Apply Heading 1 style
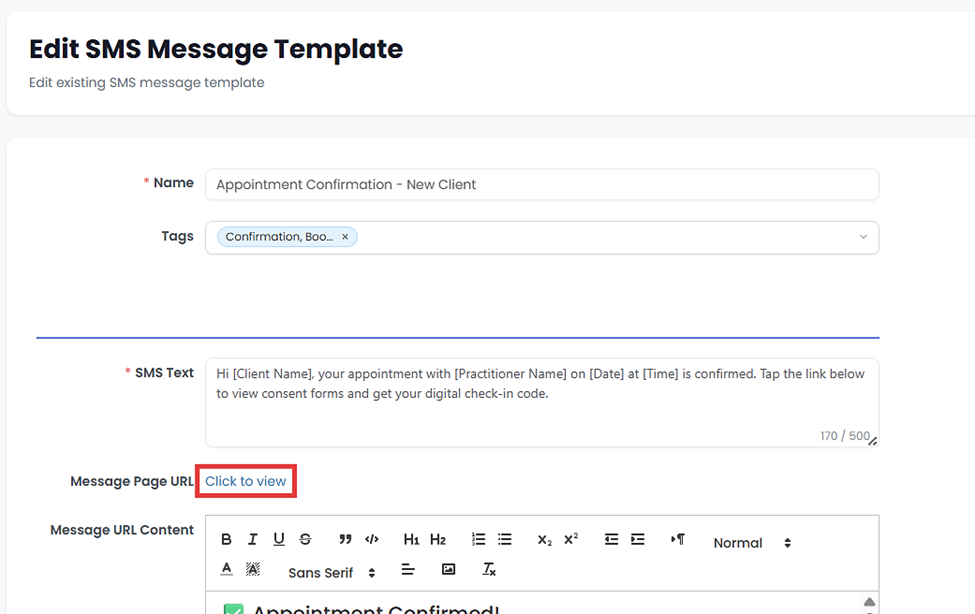975x614 pixels. 411,540
